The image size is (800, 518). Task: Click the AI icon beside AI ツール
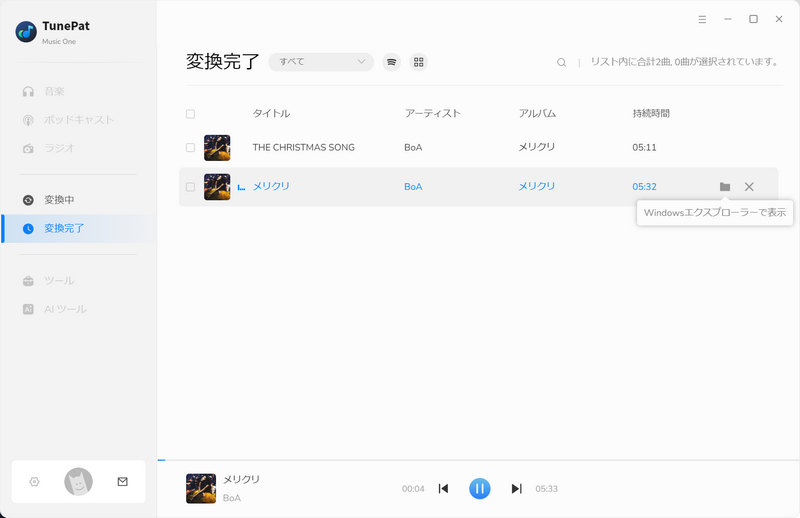coord(28,309)
